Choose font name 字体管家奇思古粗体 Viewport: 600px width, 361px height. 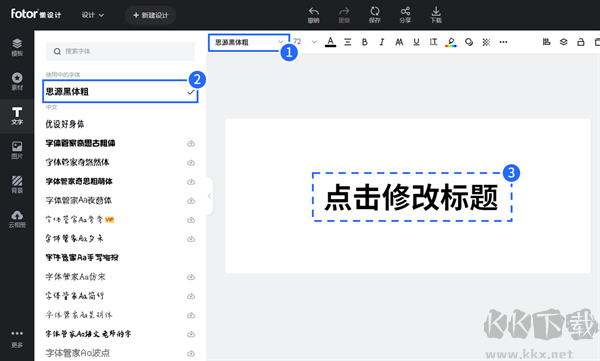tap(80, 143)
